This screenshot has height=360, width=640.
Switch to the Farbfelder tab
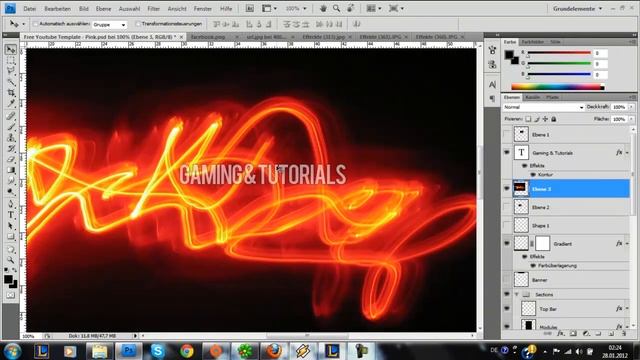coord(533,42)
